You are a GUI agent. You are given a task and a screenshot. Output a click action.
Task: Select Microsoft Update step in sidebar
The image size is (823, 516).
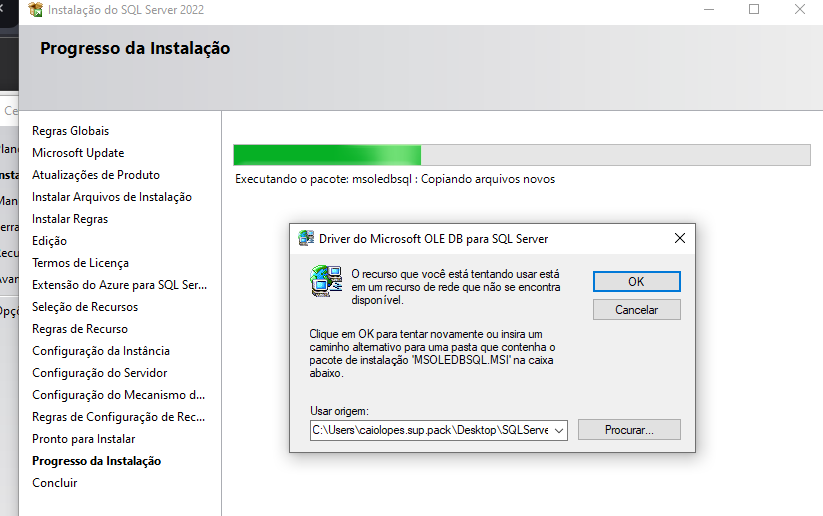[78, 153]
